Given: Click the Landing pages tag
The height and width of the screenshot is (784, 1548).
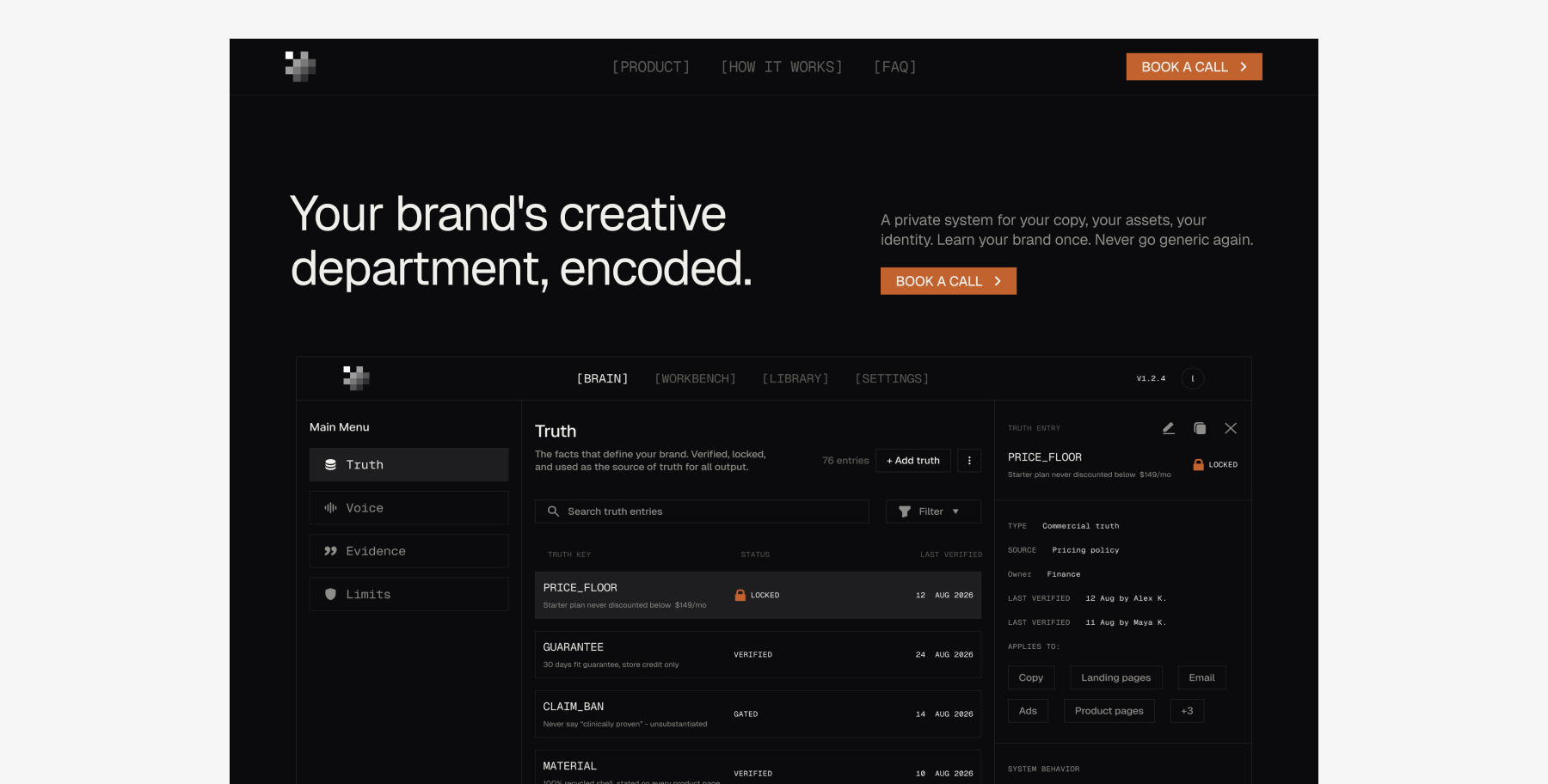Looking at the screenshot, I should pyautogui.click(x=1116, y=677).
